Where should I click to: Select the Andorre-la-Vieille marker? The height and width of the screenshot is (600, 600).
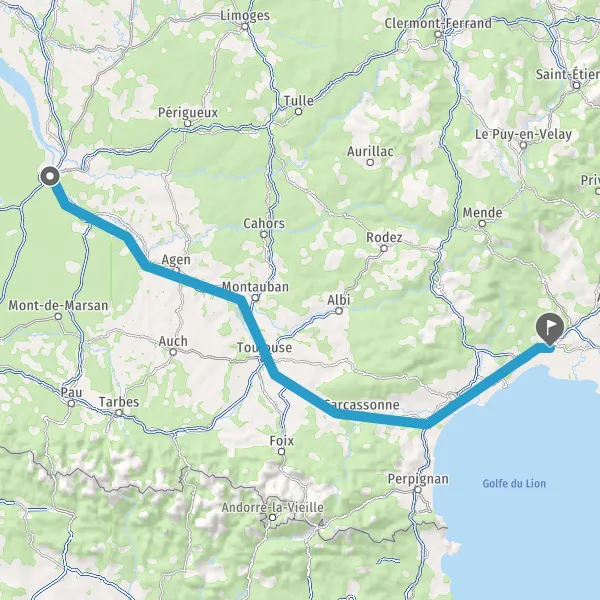coord(272,518)
